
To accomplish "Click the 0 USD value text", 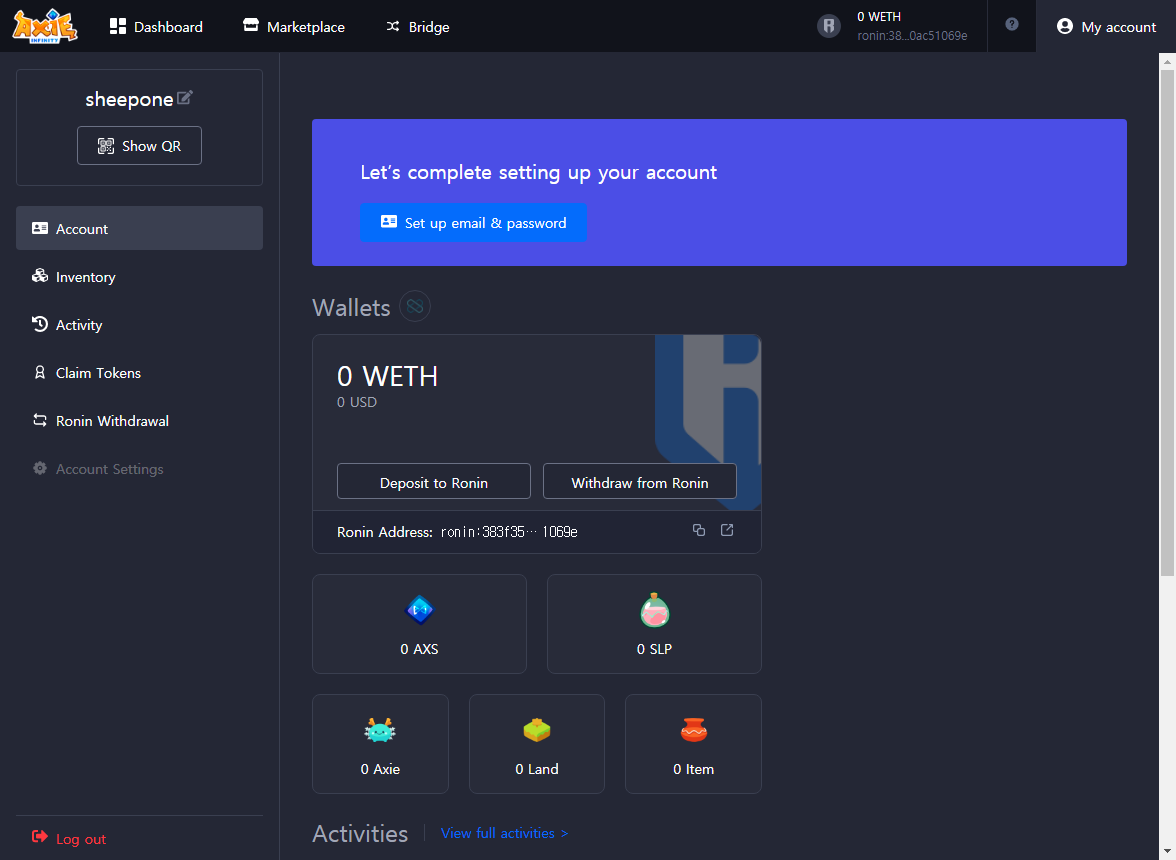I will point(357,402).
